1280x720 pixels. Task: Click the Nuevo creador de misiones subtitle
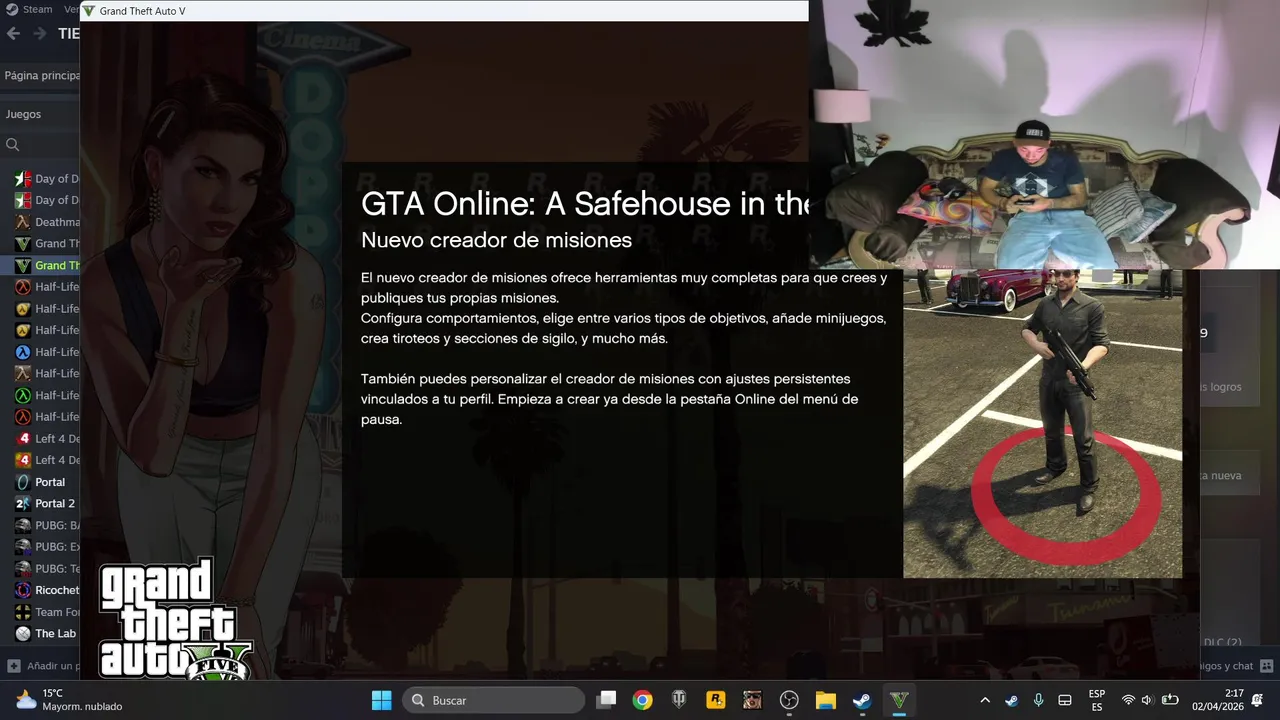[x=496, y=240]
